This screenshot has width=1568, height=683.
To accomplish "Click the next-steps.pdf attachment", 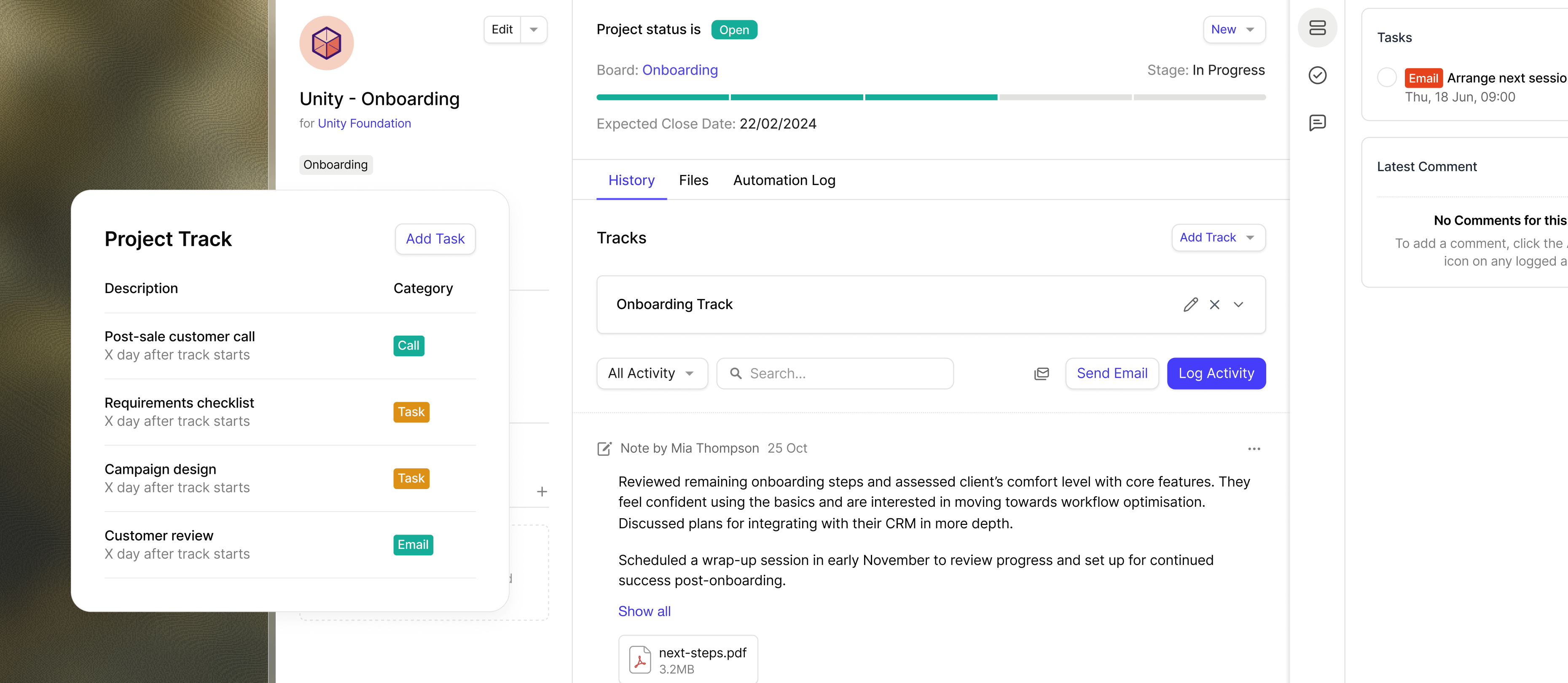I will tap(688, 660).
